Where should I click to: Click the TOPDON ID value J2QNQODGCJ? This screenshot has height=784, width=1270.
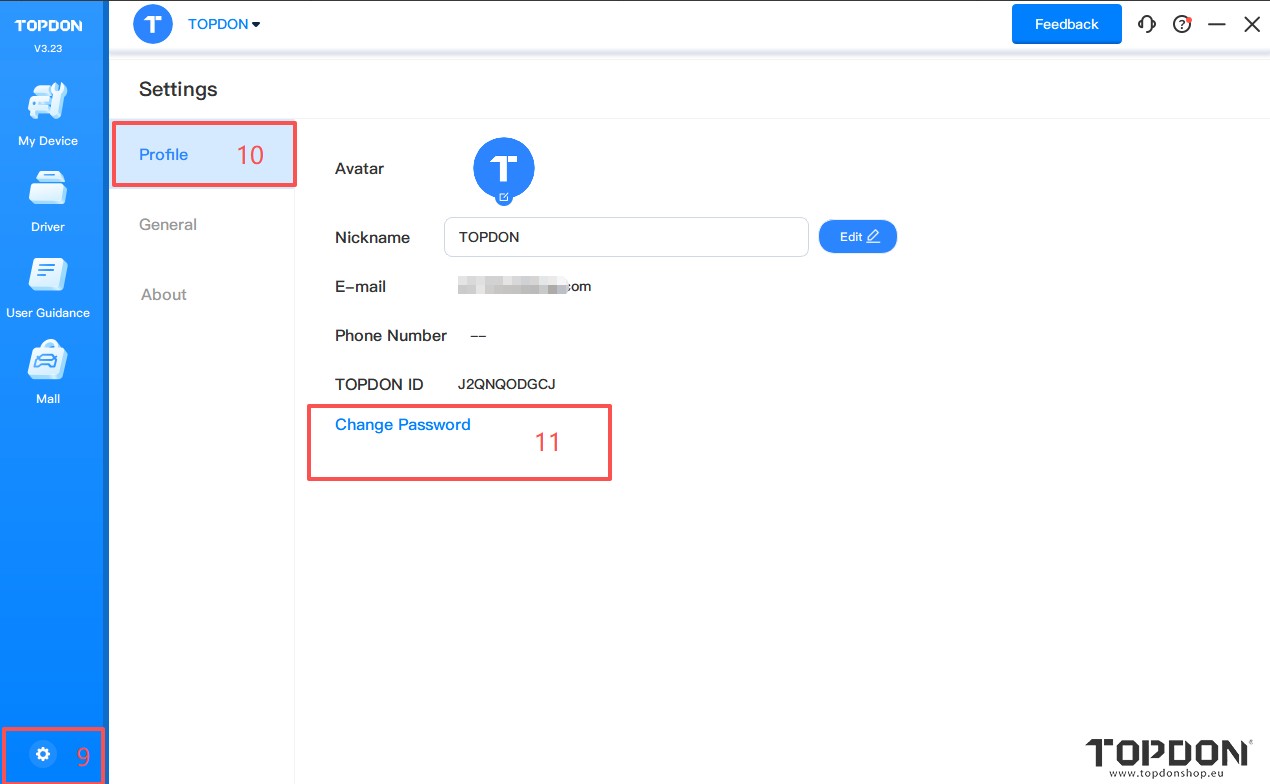(506, 384)
